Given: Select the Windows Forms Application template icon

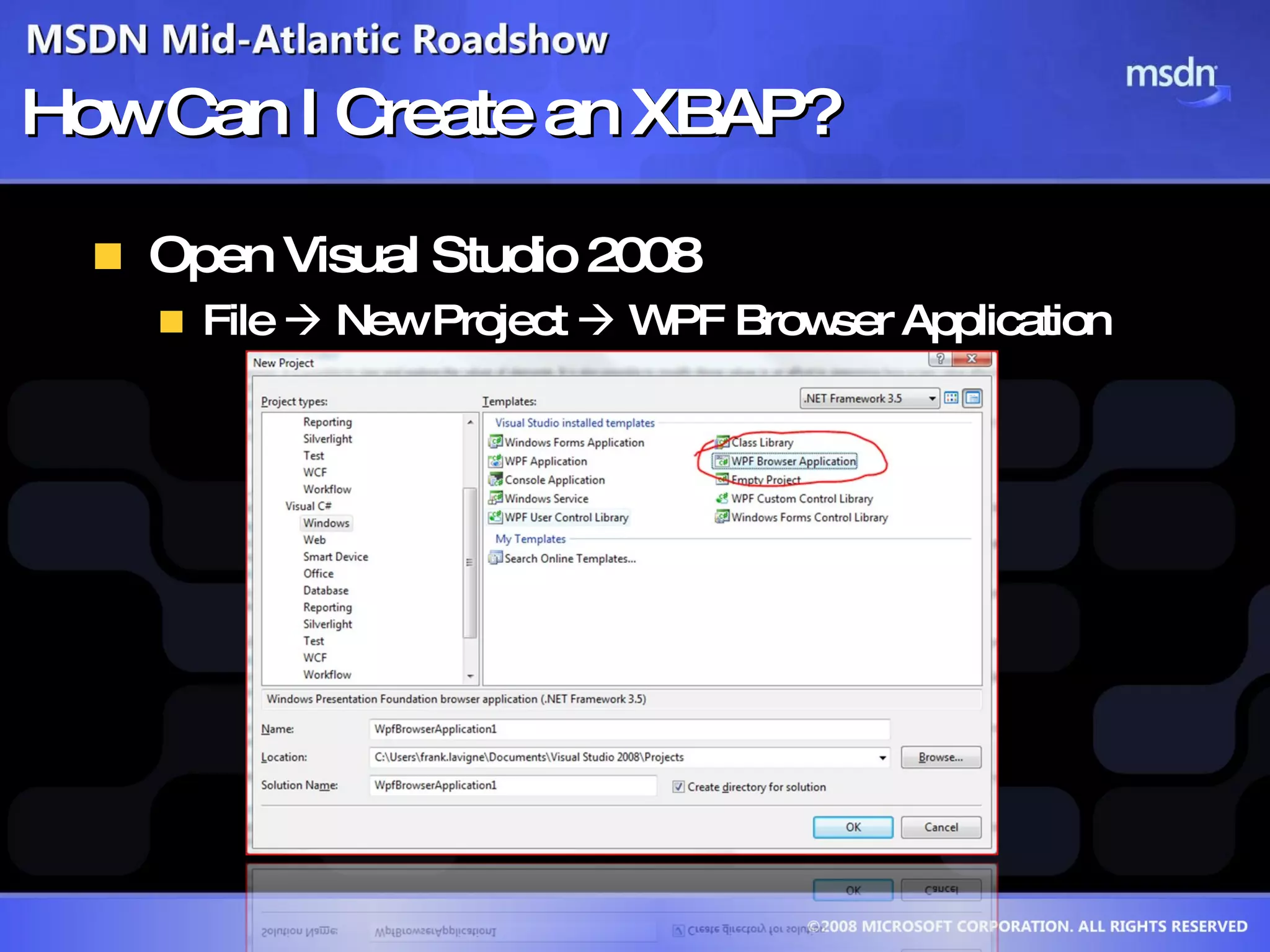Looking at the screenshot, I should [495, 442].
